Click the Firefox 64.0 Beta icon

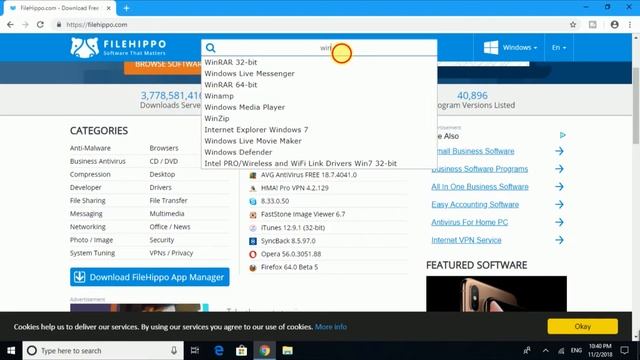click(253, 268)
